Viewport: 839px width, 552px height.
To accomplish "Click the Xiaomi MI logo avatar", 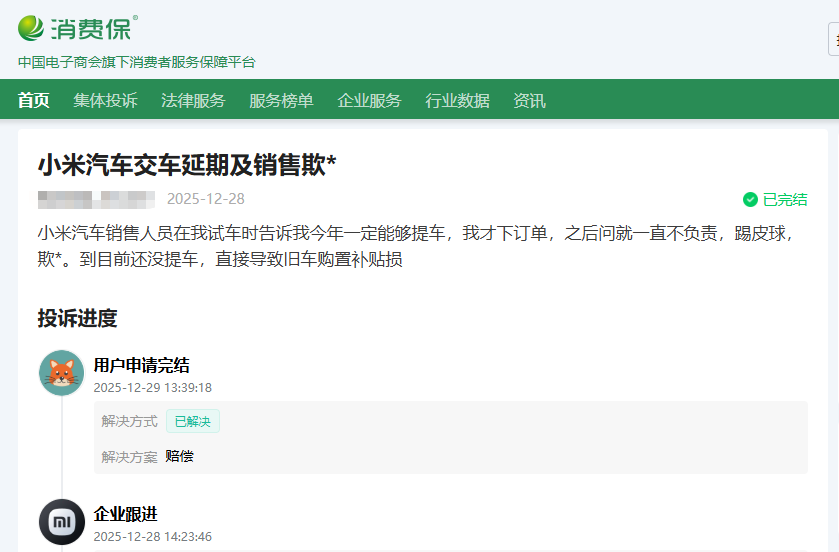I will (x=61, y=522).
